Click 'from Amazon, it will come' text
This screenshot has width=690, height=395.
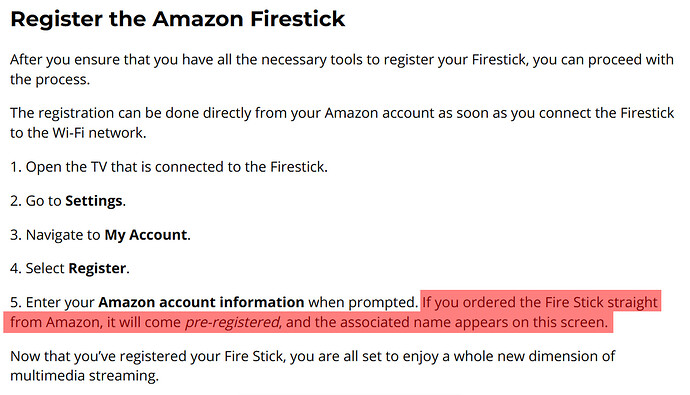tap(95, 322)
